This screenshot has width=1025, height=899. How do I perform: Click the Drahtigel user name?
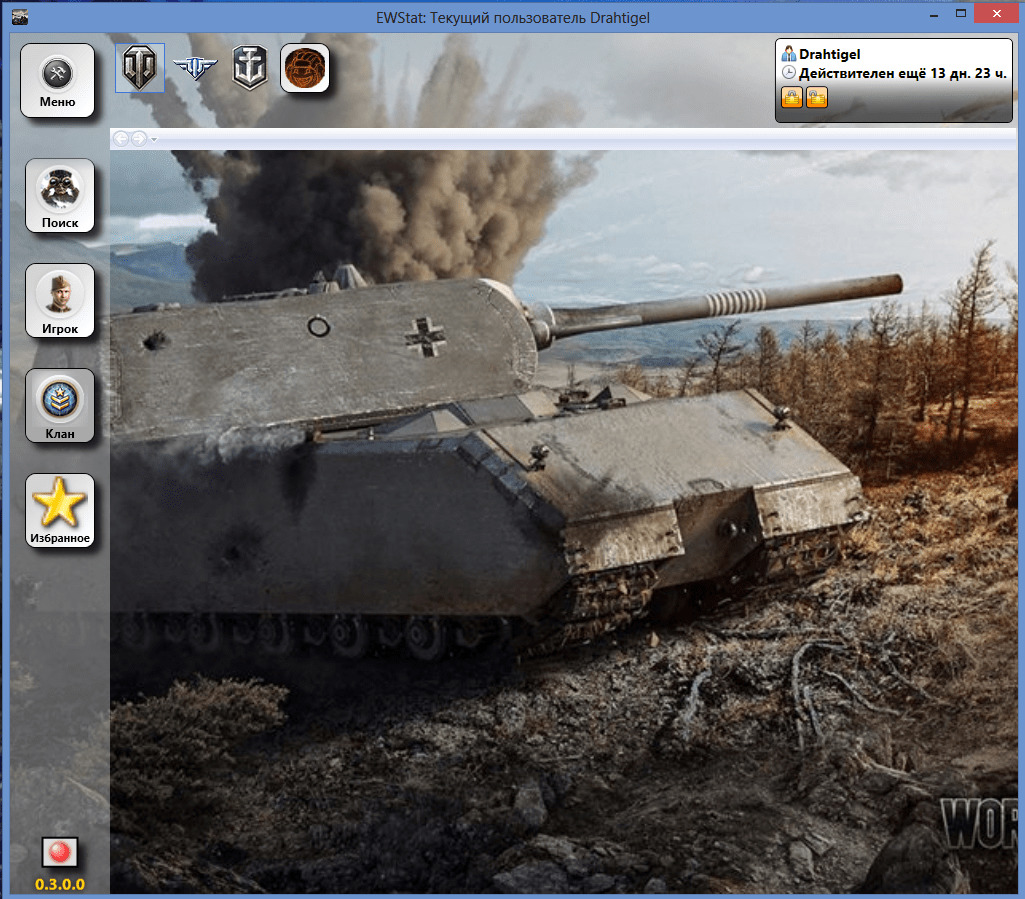[x=830, y=54]
